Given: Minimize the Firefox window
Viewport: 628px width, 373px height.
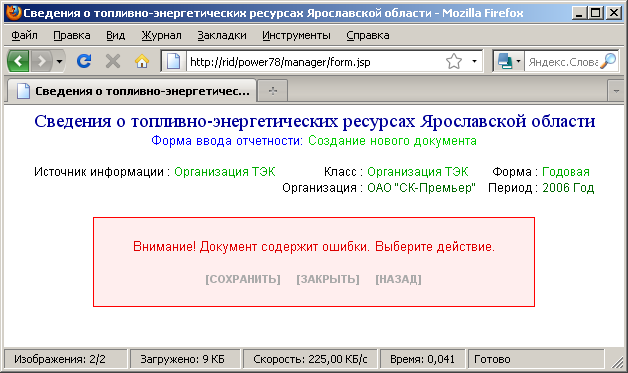Looking at the screenshot, I should [579, 13].
